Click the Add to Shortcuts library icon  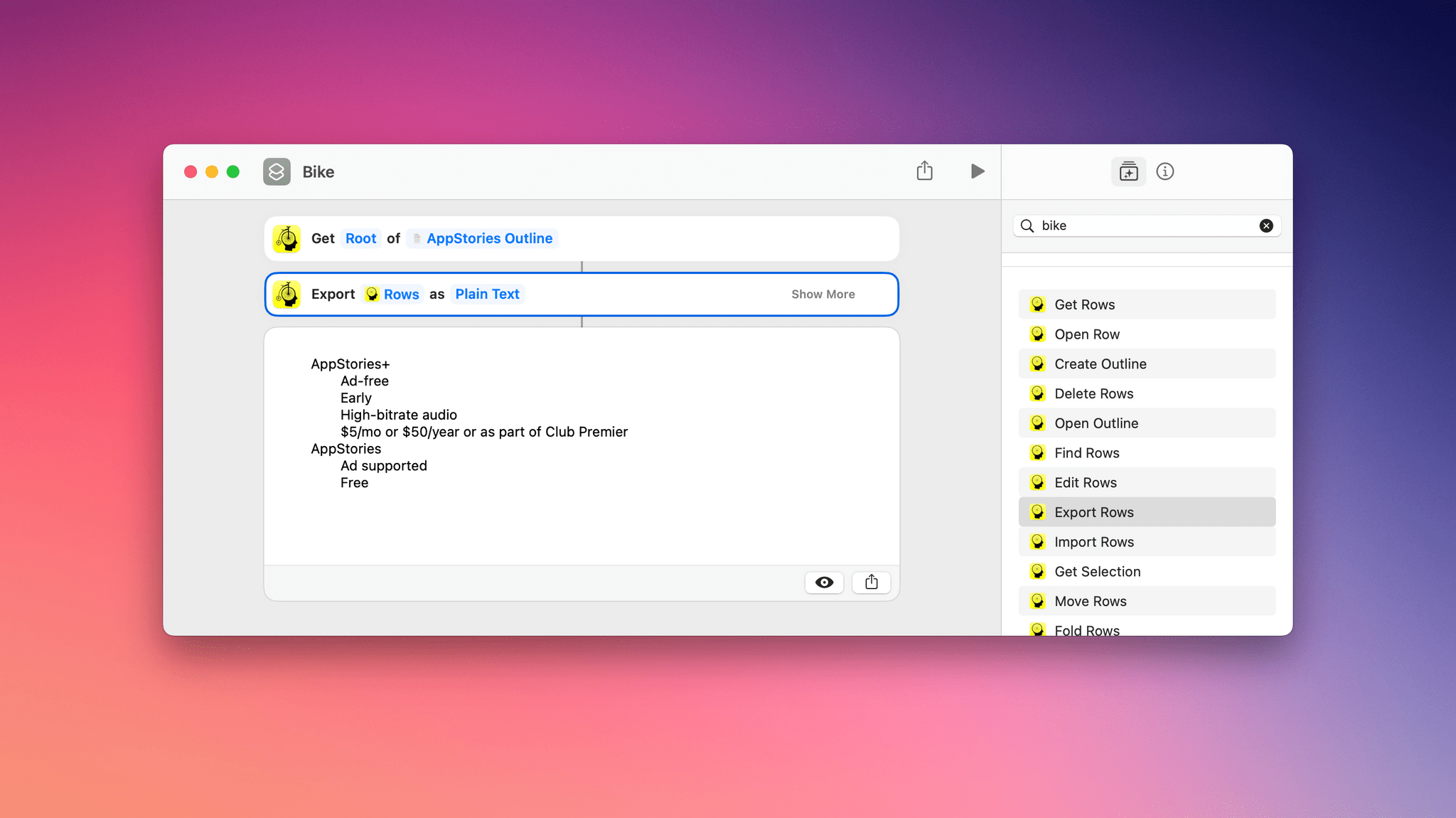coord(1128,171)
